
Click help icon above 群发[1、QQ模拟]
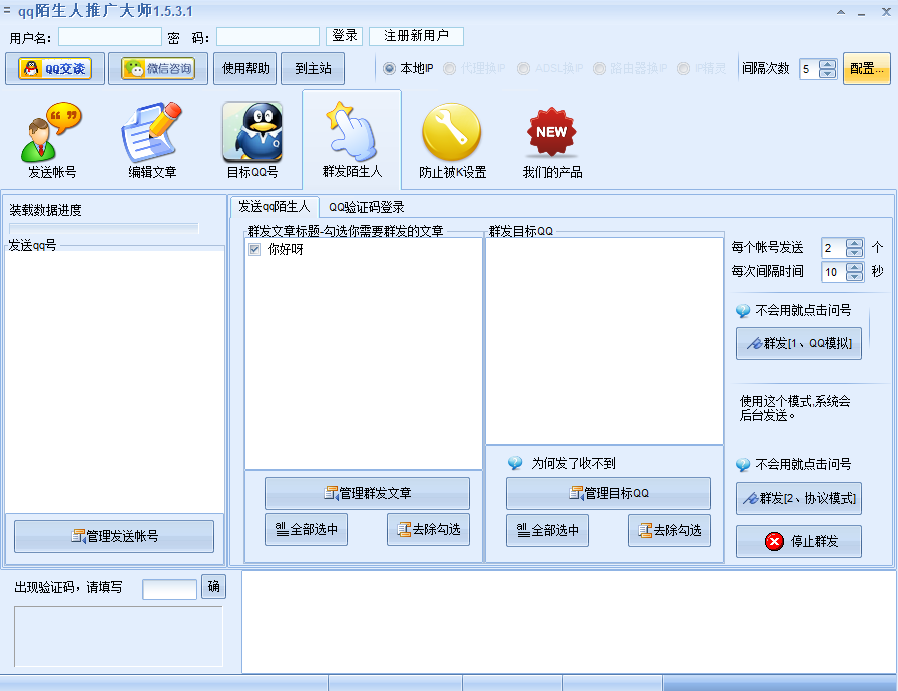click(x=743, y=311)
